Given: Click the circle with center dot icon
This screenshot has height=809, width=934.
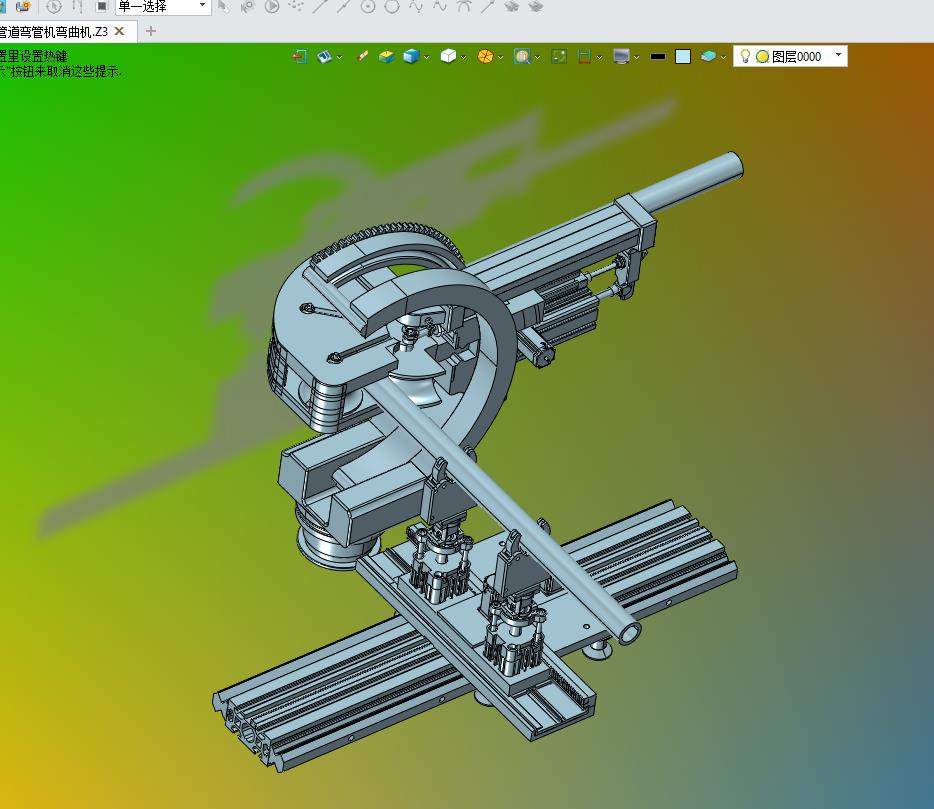Looking at the screenshot, I should 368,7.
